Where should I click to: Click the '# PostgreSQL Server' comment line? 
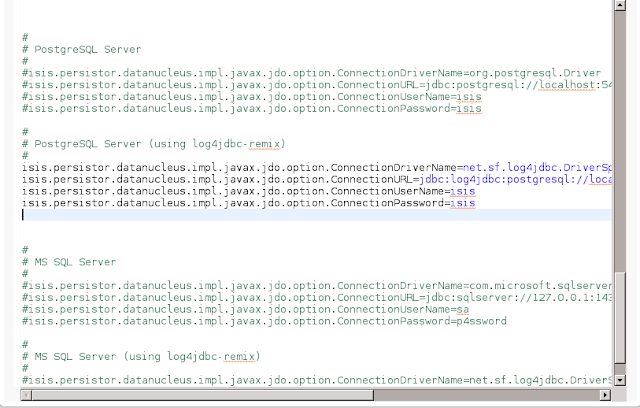(82, 49)
